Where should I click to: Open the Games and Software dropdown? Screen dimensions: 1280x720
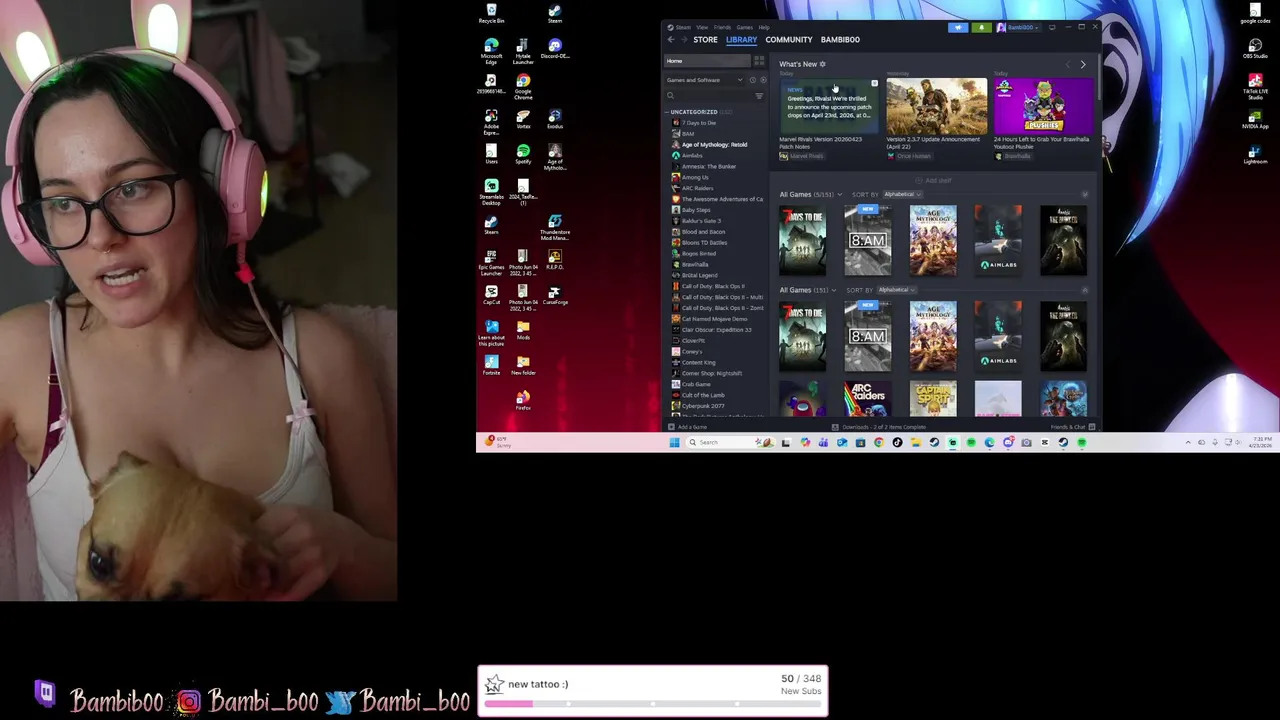click(x=705, y=80)
